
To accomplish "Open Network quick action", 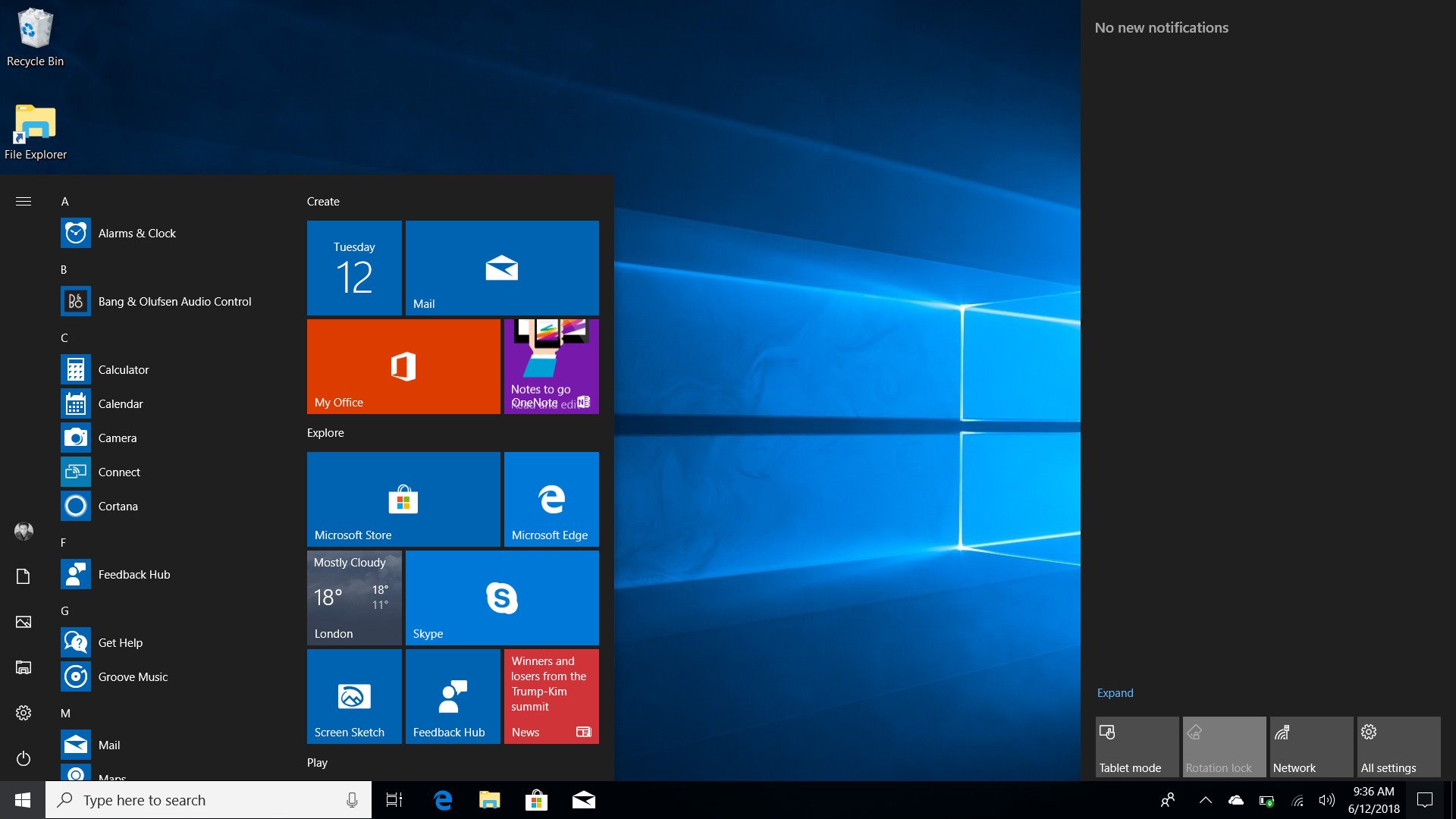I will [1312, 747].
